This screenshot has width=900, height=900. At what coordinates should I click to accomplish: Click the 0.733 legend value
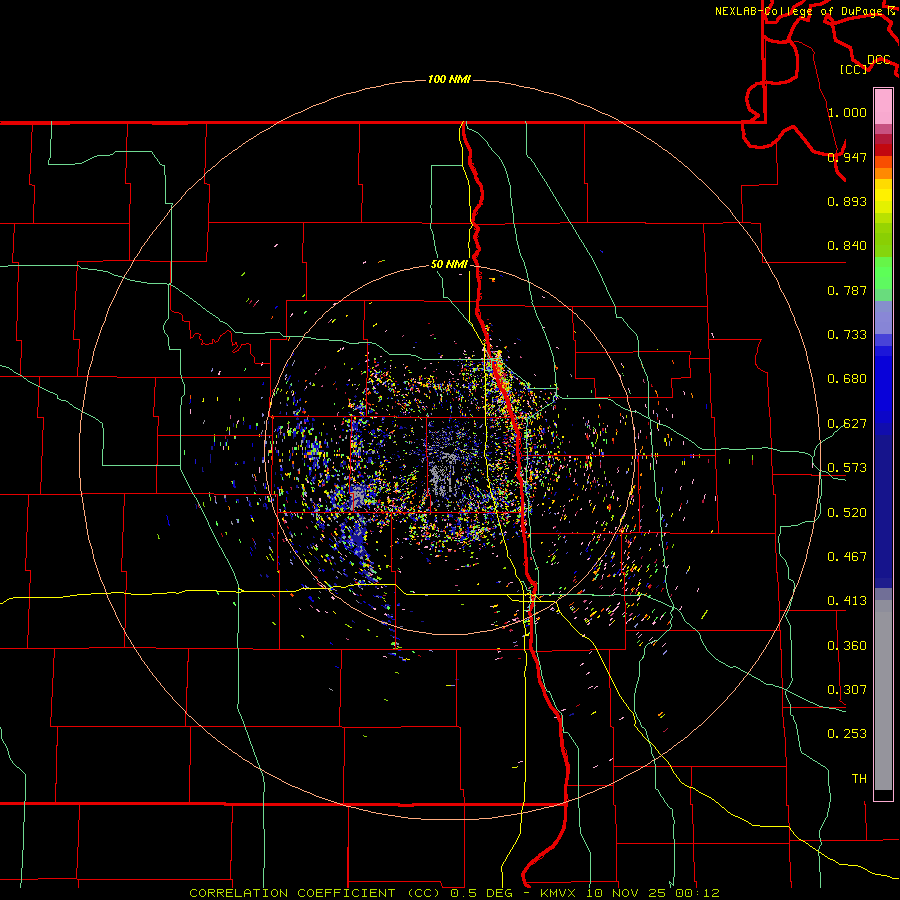847,335
